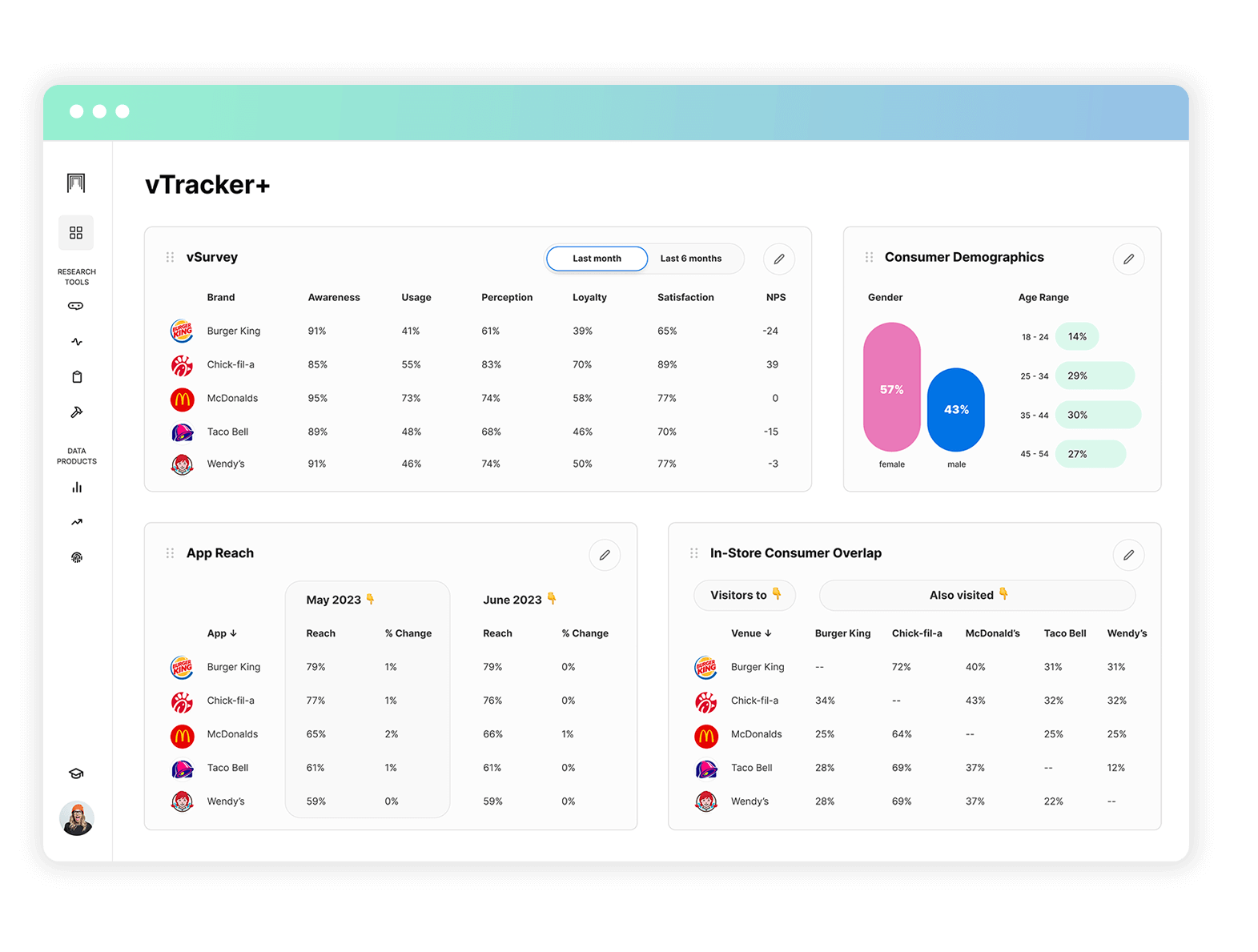Click the blue 43% male bar

tap(955, 409)
